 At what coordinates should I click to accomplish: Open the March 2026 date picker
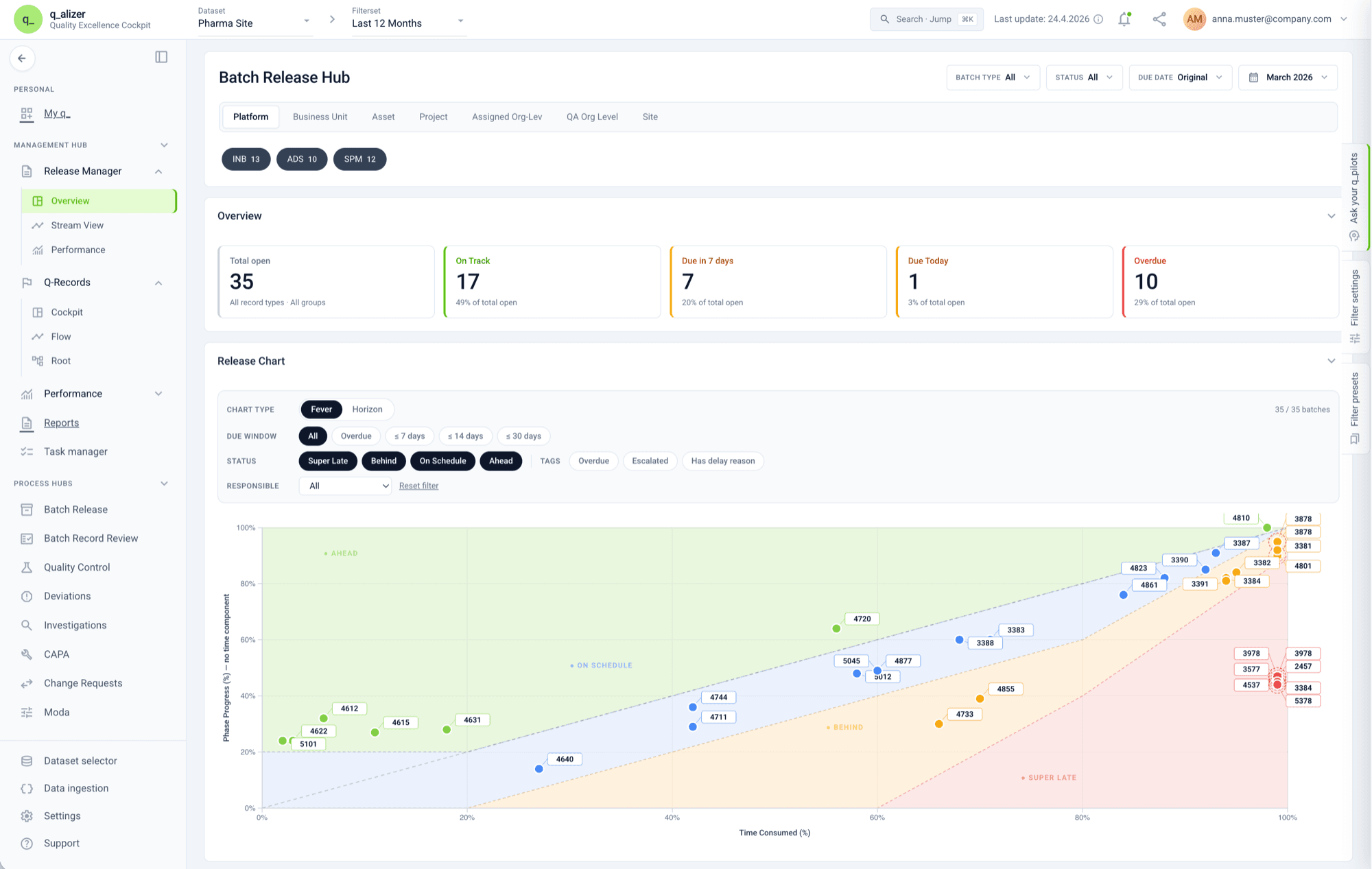coord(1288,78)
